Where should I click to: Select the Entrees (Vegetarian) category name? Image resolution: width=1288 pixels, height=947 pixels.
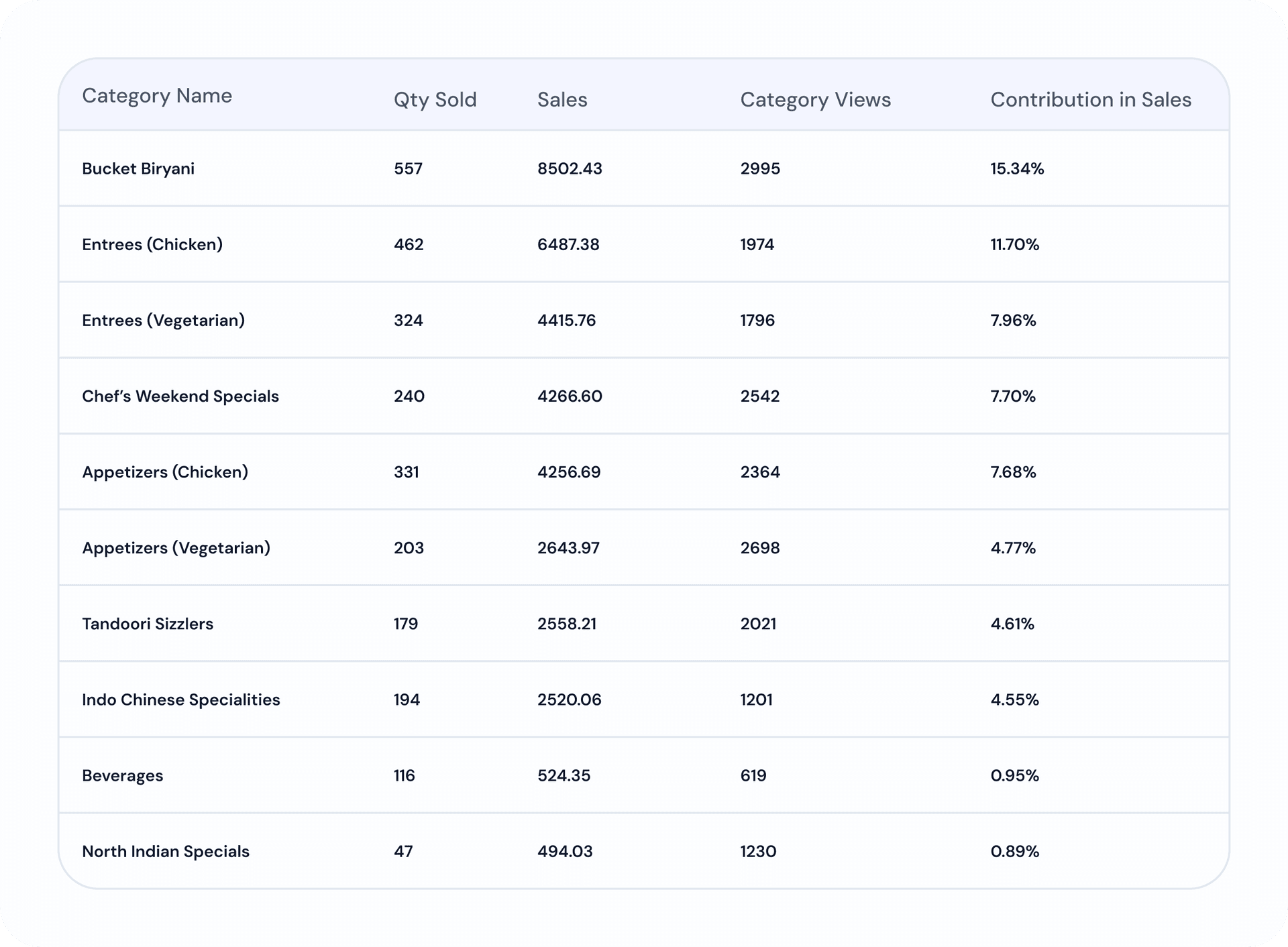point(163,321)
